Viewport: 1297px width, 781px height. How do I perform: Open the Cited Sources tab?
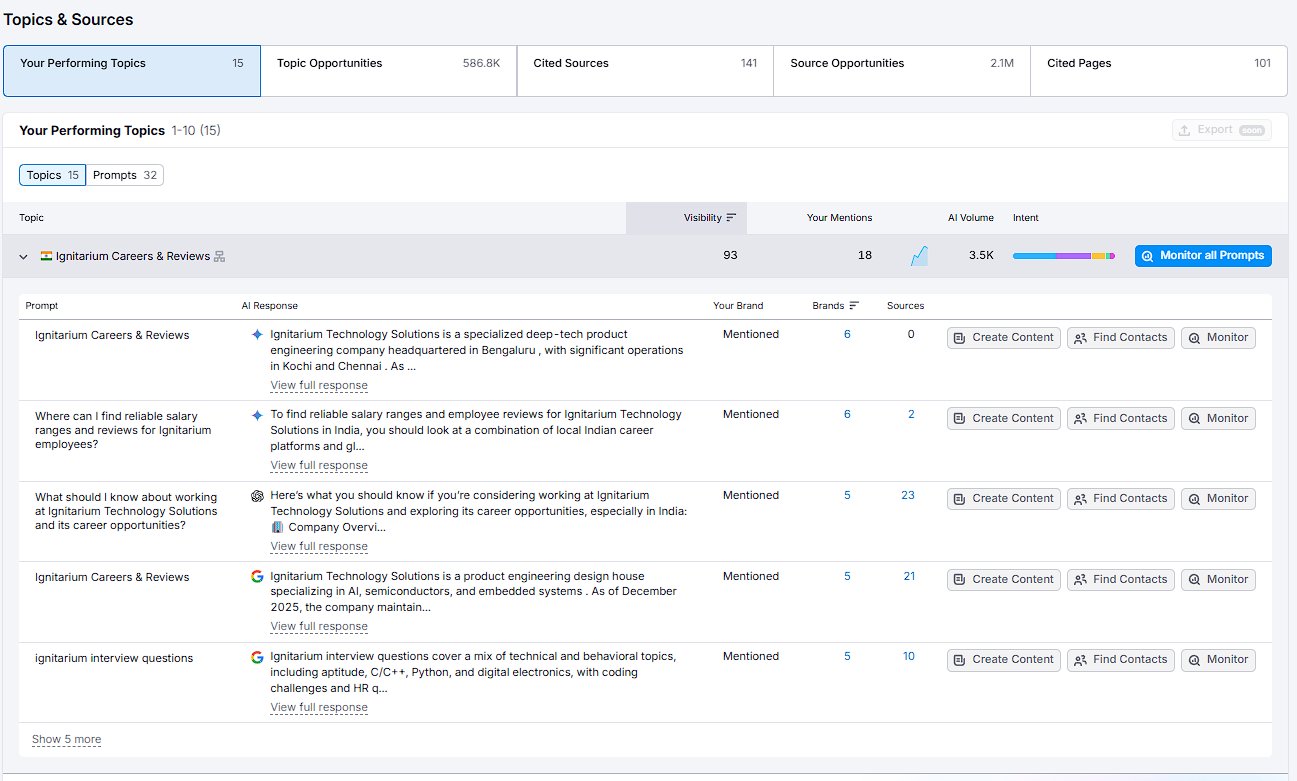(x=644, y=70)
